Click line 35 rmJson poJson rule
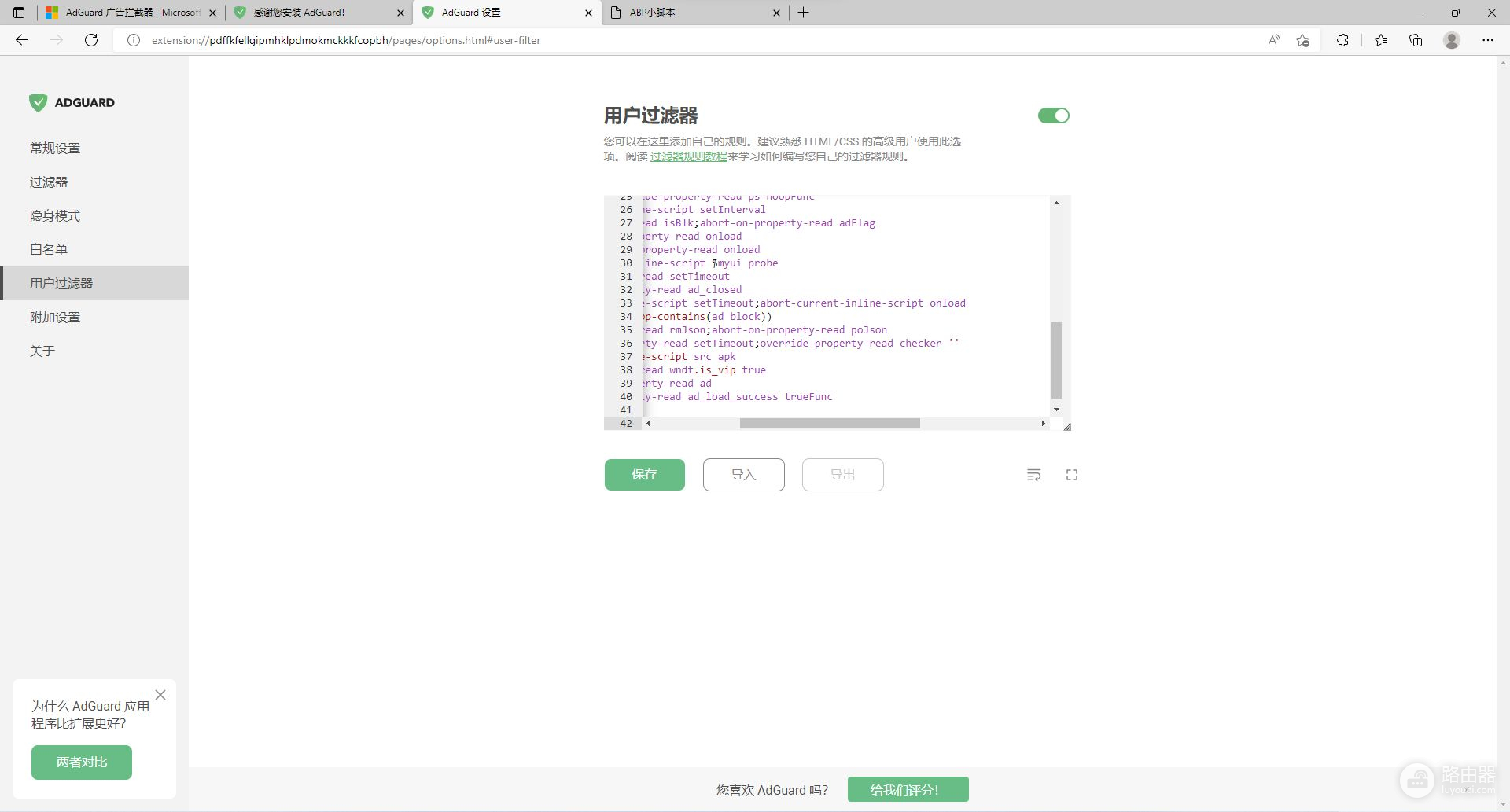This screenshot has height=812, width=1510. [764, 330]
